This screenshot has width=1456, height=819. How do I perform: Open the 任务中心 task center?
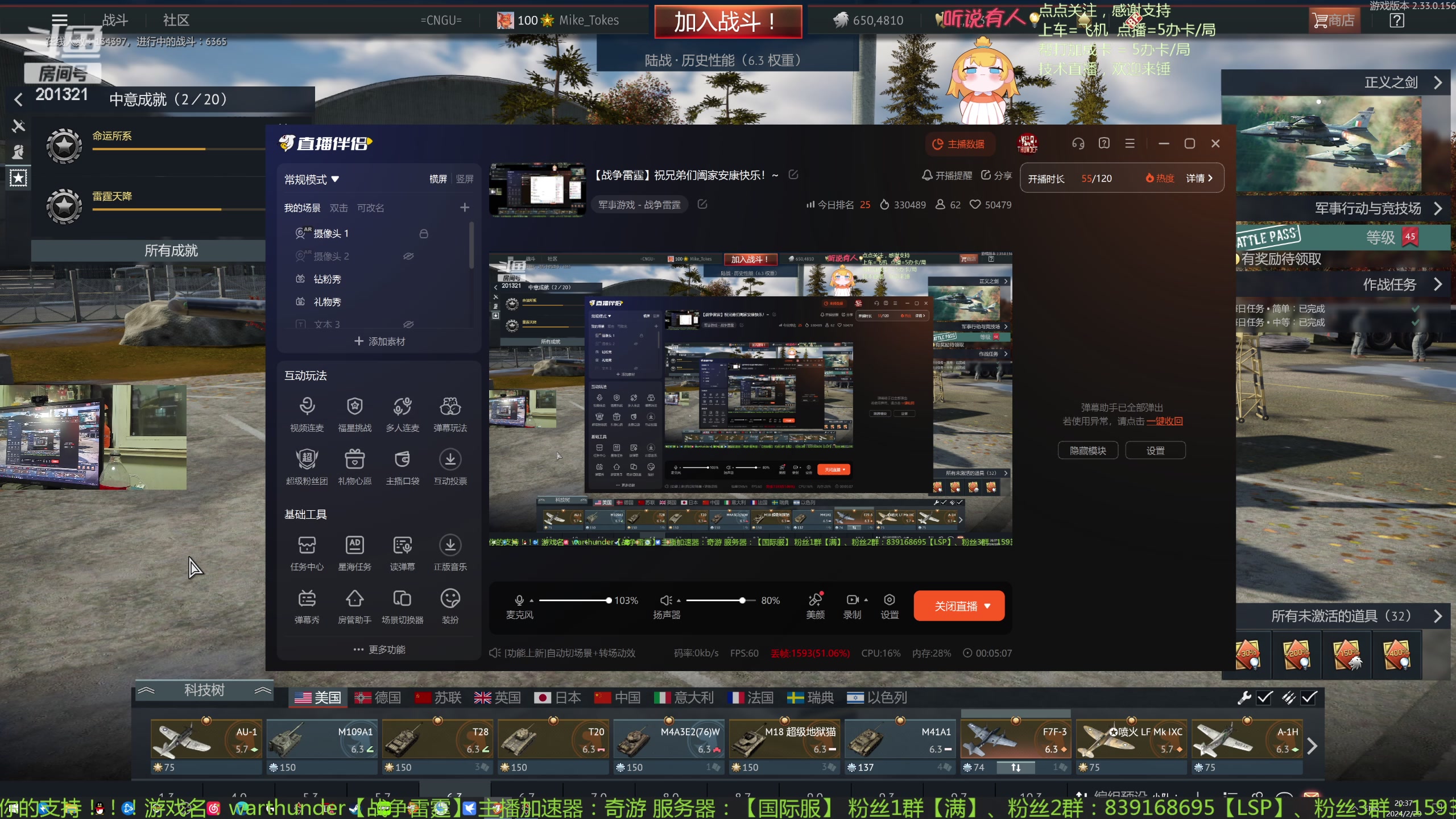[307, 546]
